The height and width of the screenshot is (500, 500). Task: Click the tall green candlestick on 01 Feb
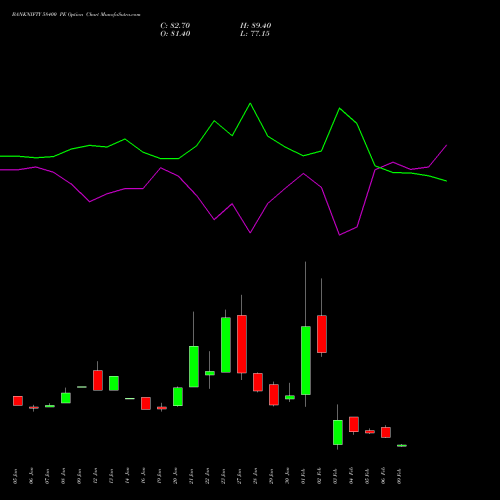pos(306,360)
